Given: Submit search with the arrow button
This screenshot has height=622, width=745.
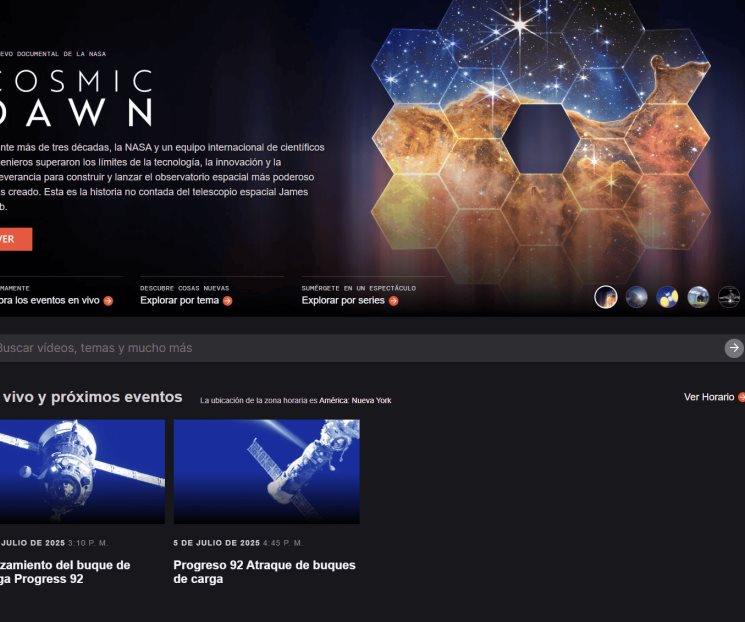Looking at the screenshot, I should pyautogui.click(x=734, y=348).
